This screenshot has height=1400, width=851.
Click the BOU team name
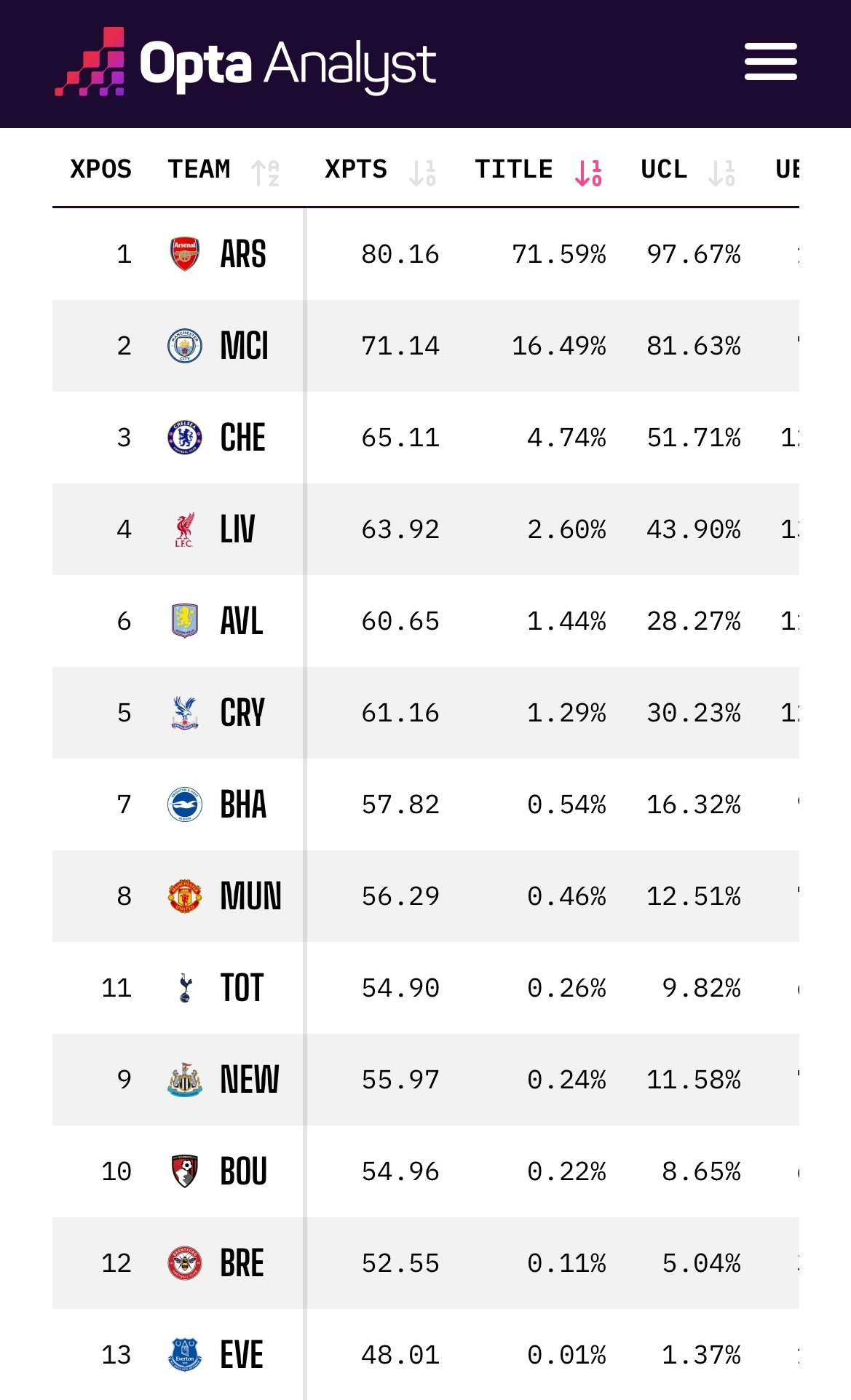pyautogui.click(x=244, y=1171)
